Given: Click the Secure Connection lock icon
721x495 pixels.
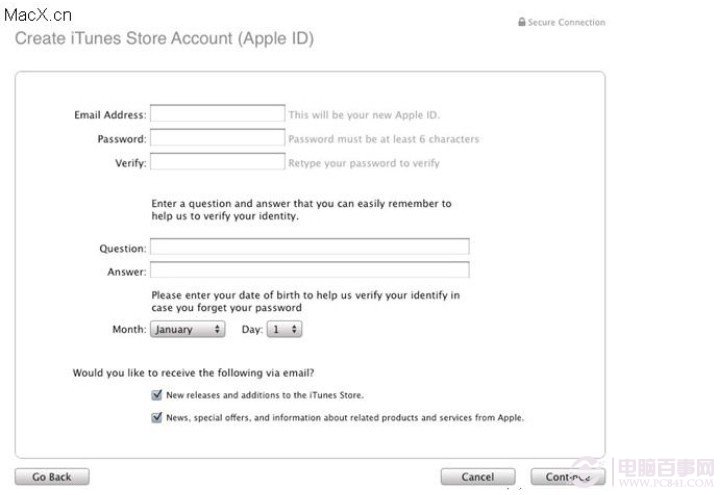Looking at the screenshot, I should point(521,22).
